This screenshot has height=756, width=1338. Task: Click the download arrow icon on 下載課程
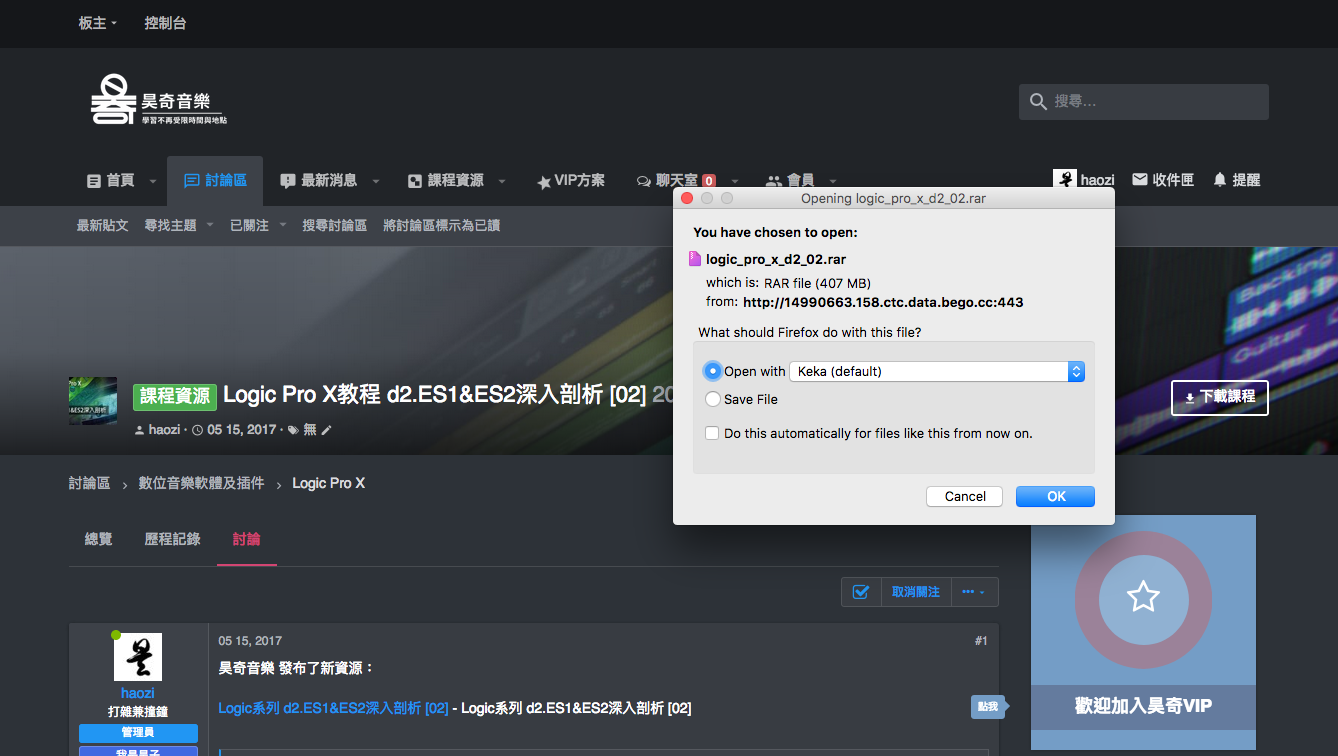click(1189, 398)
